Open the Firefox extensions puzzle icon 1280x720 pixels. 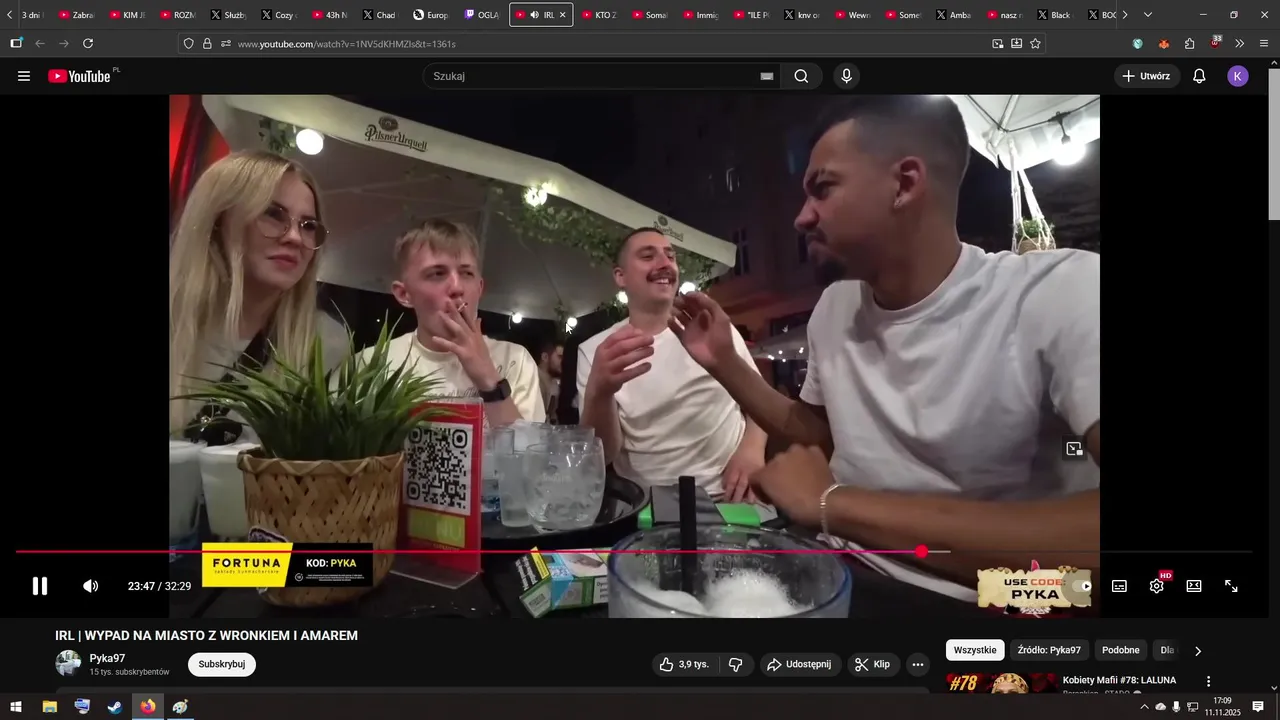click(x=1189, y=44)
